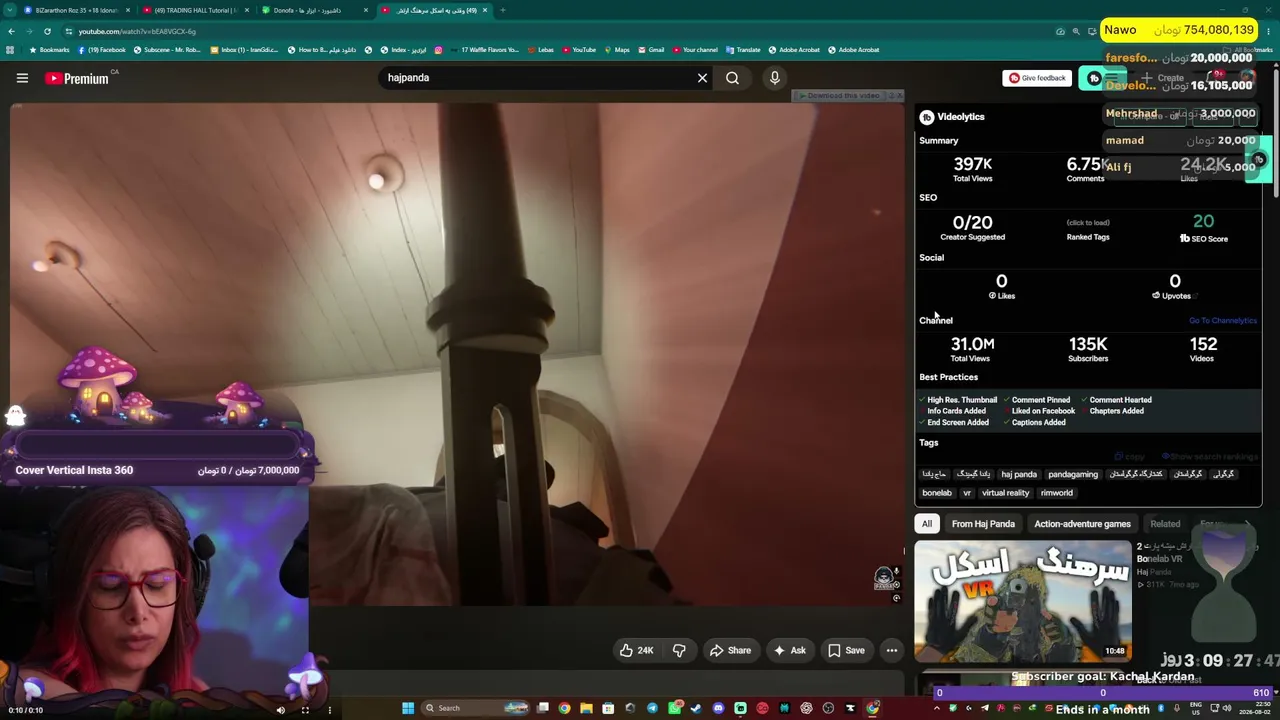Click the bonelab tag
Image resolution: width=1280 pixels, height=720 pixels.
pyautogui.click(x=937, y=493)
